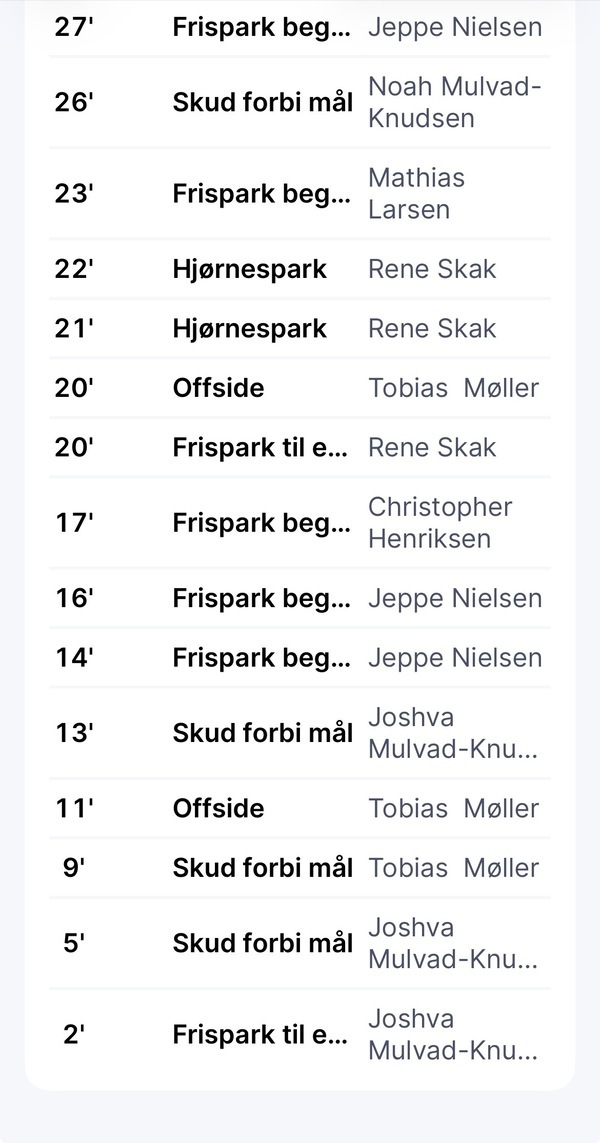Select the 21' Hjørnespark event

pos(249,329)
